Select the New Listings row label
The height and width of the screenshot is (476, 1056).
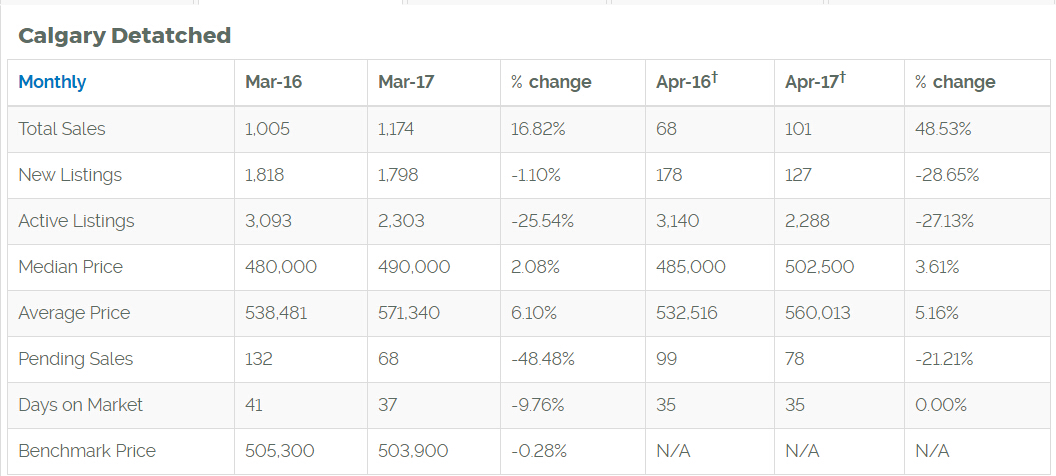(x=70, y=175)
